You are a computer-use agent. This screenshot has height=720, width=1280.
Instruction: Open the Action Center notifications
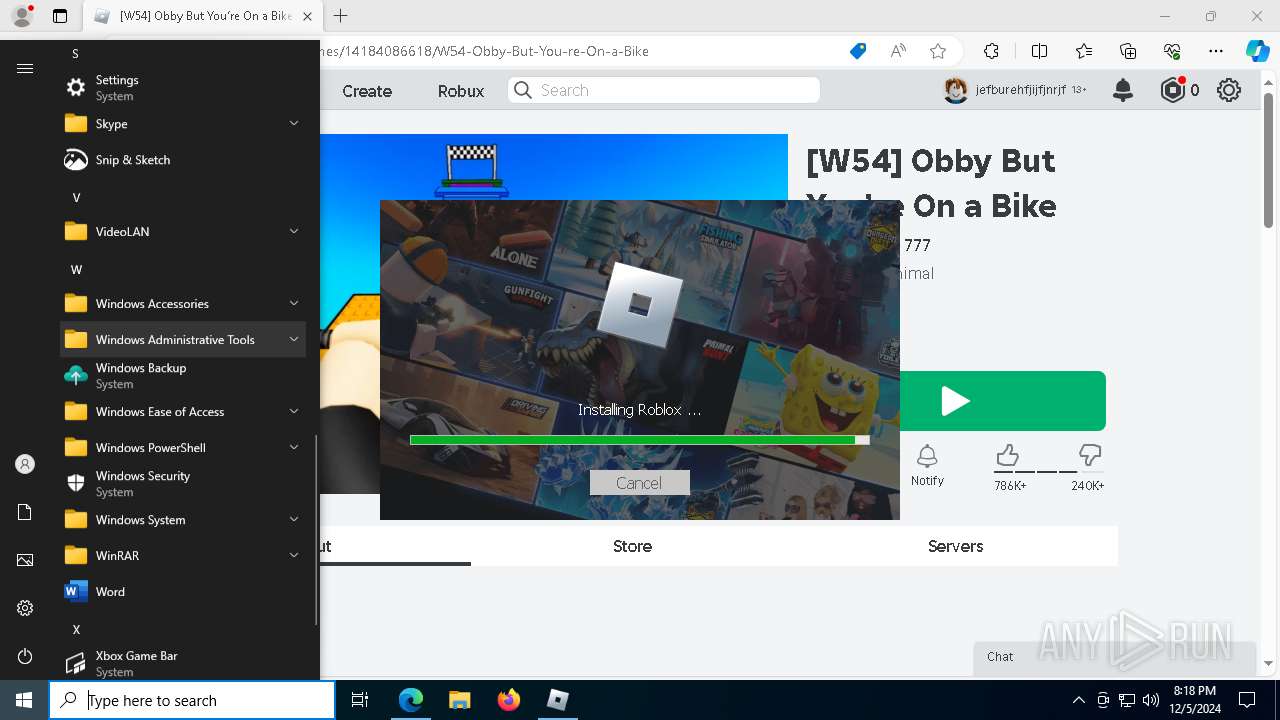(1247, 700)
